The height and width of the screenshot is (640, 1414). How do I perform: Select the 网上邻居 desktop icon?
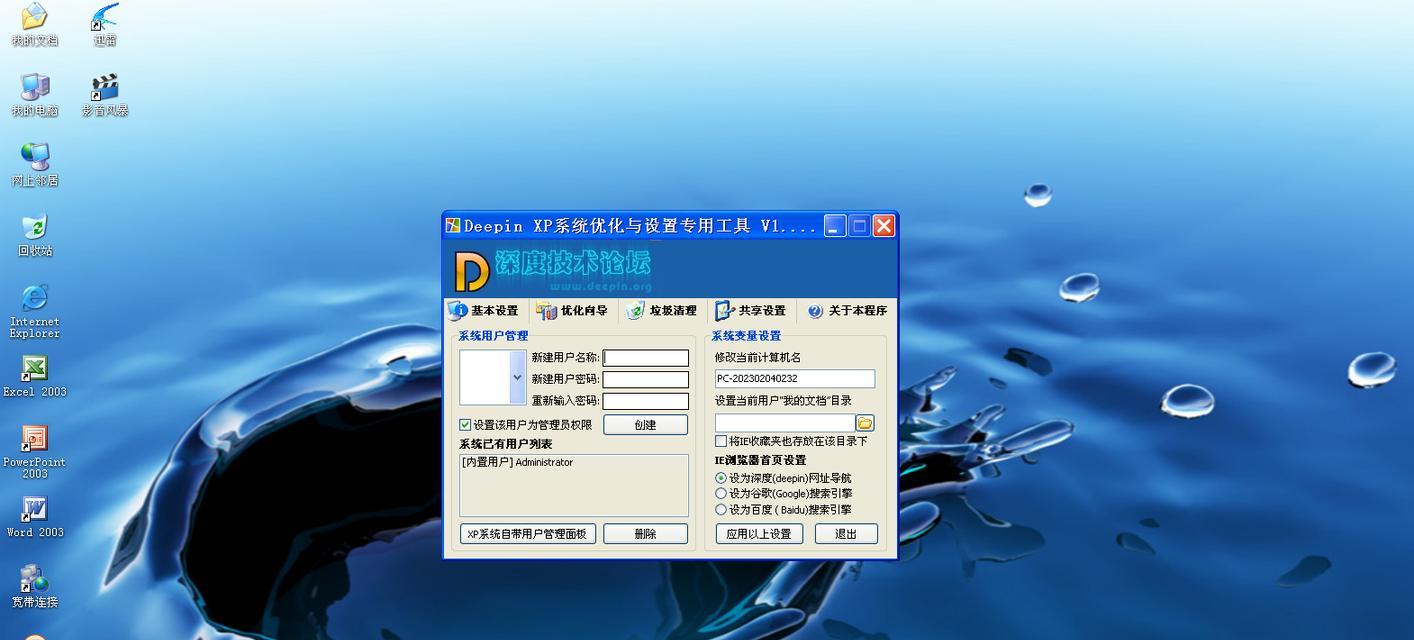tap(35, 165)
